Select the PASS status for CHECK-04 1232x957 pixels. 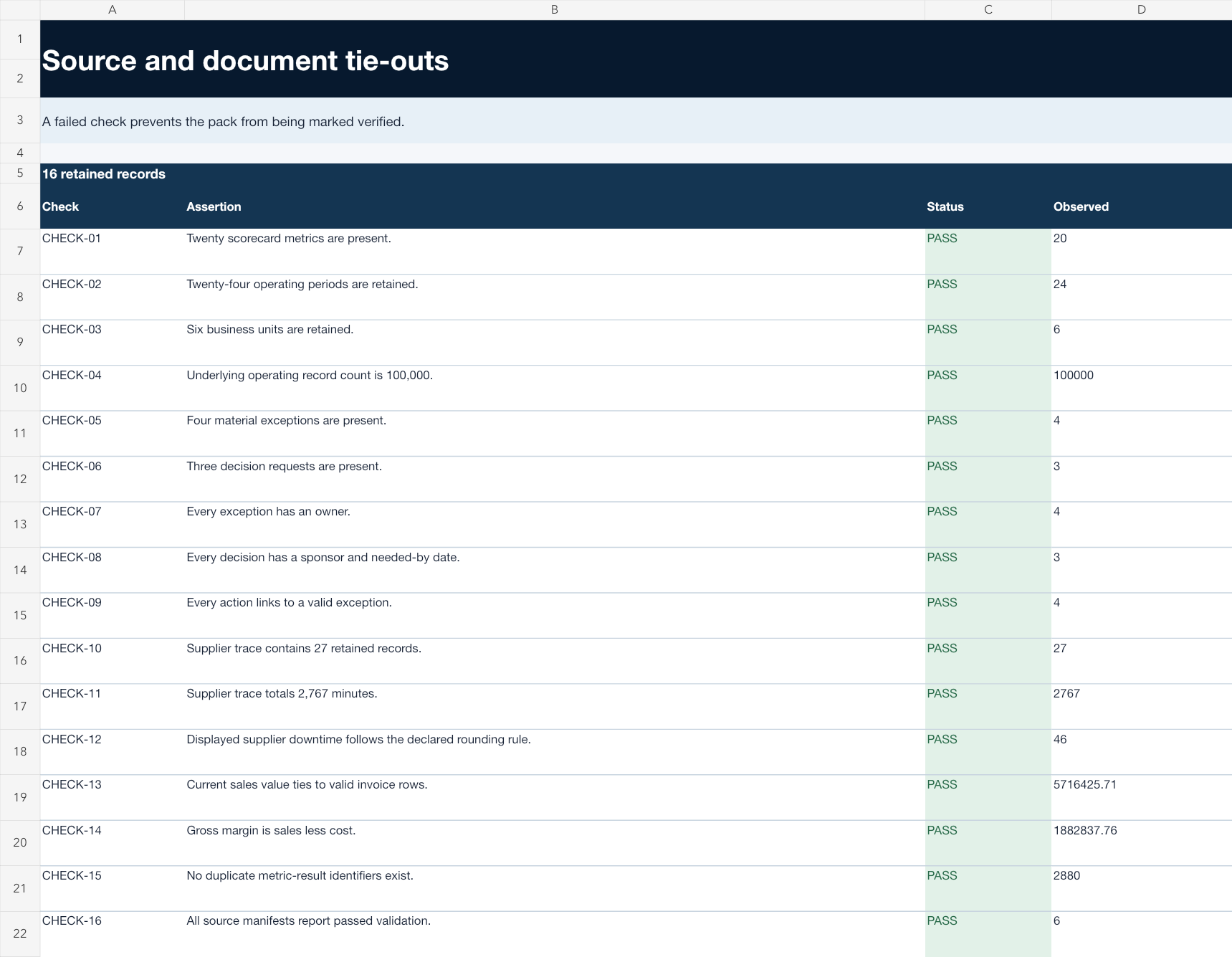point(988,388)
